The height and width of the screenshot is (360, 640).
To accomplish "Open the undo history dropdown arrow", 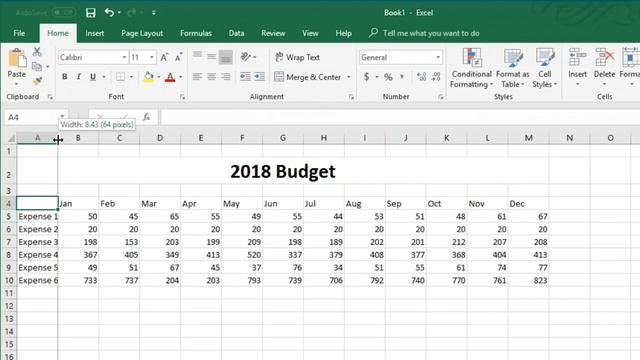I will [x=119, y=13].
